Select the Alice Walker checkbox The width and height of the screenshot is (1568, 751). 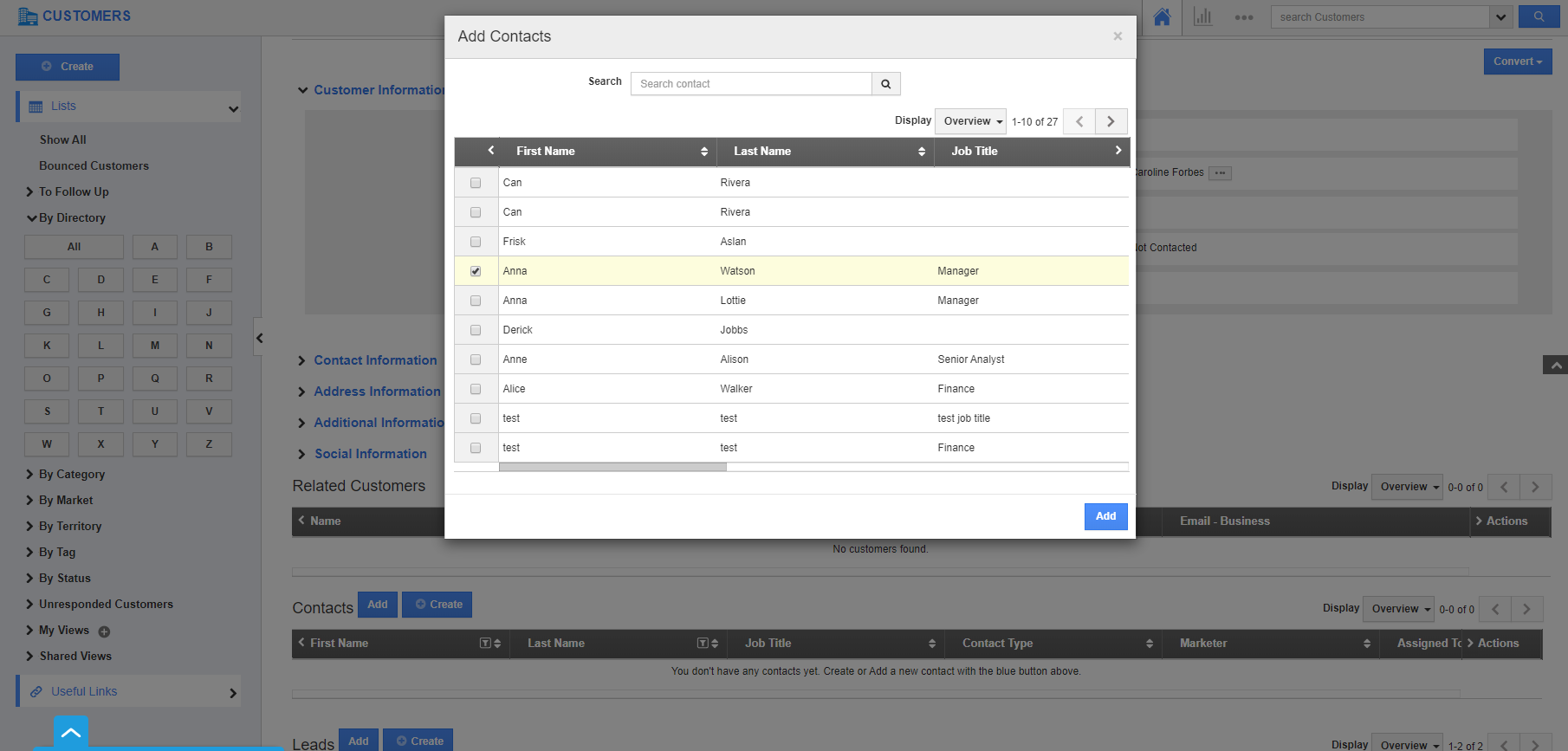pyautogui.click(x=476, y=389)
